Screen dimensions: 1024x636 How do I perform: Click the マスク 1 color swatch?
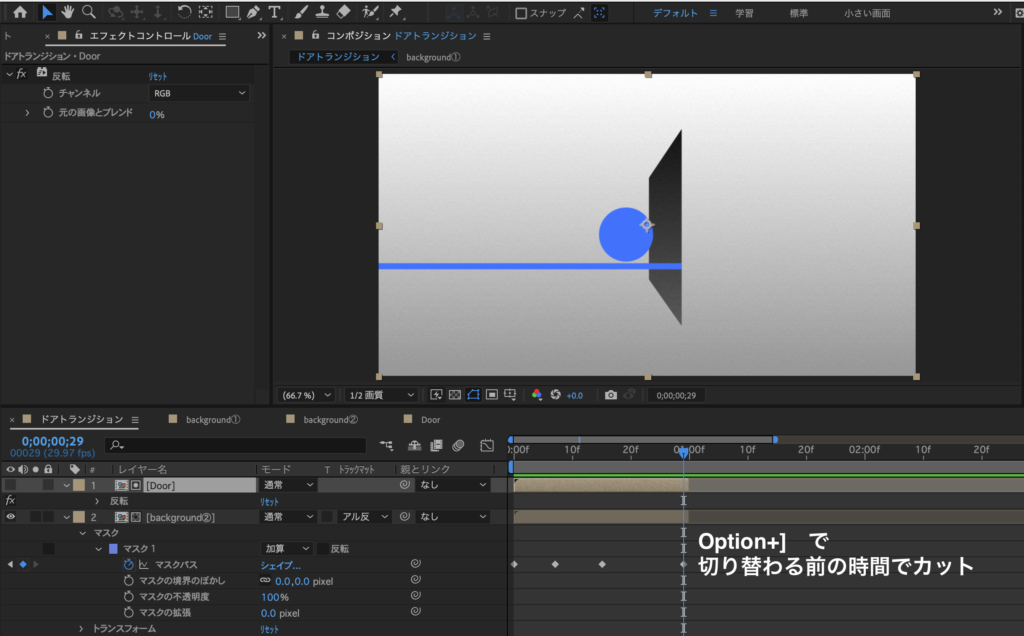click(x=113, y=549)
